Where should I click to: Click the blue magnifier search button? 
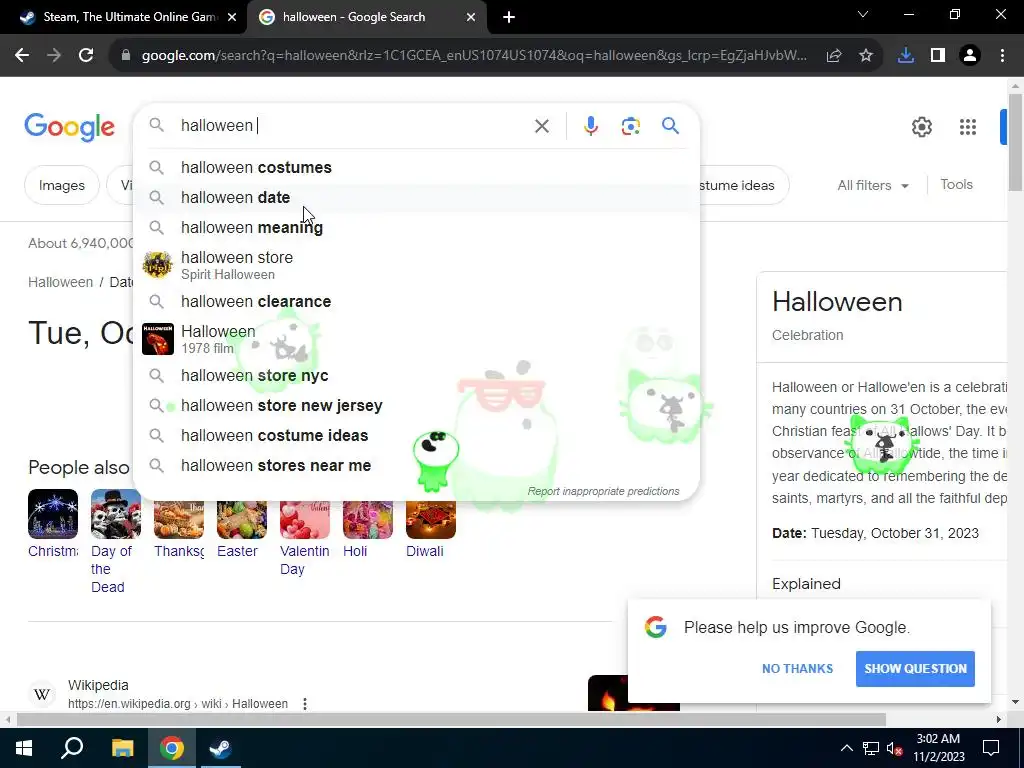point(670,126)
